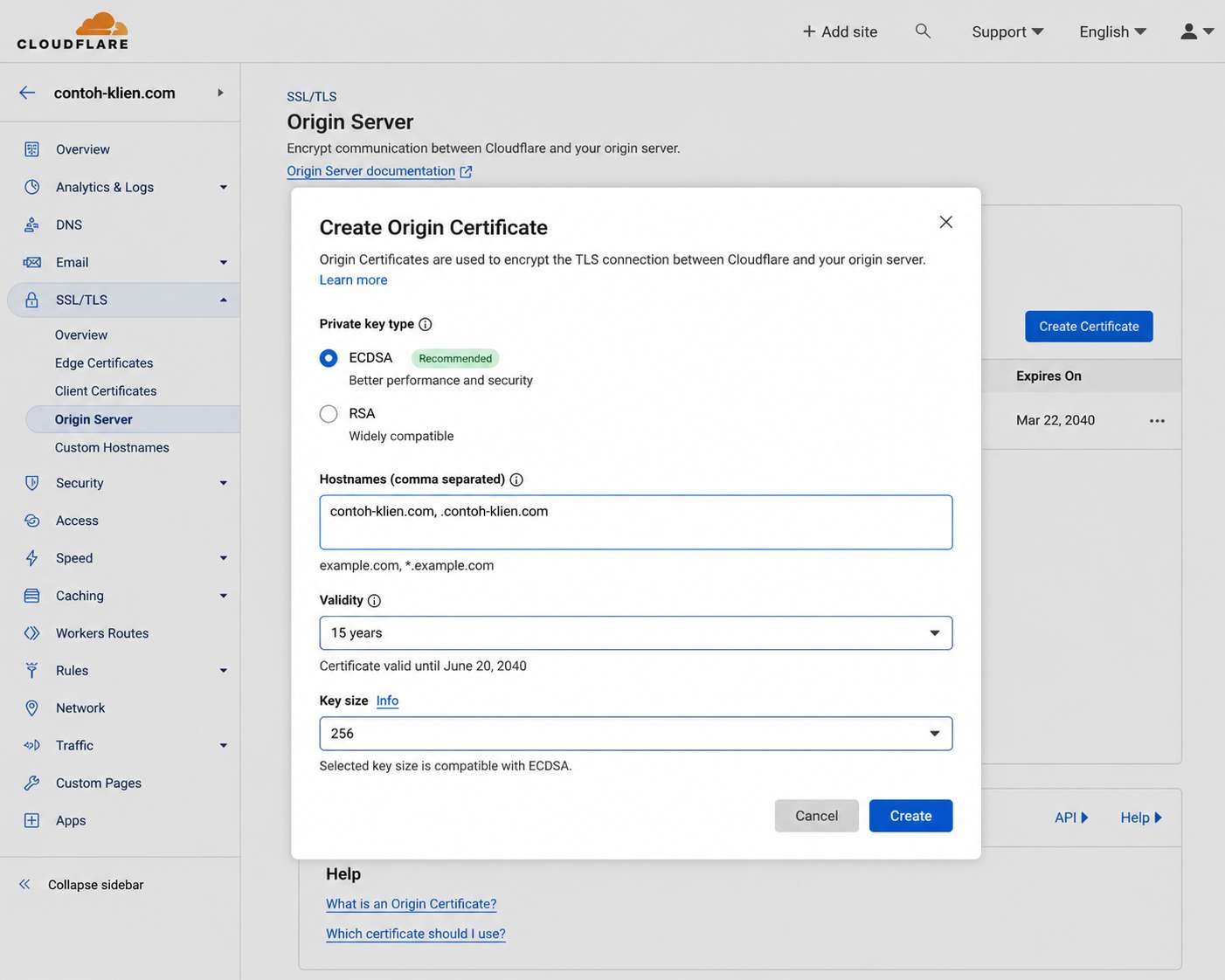Click the Validity info icon
The height and width of the screenshot is (980, 1225).
point(374,601)
